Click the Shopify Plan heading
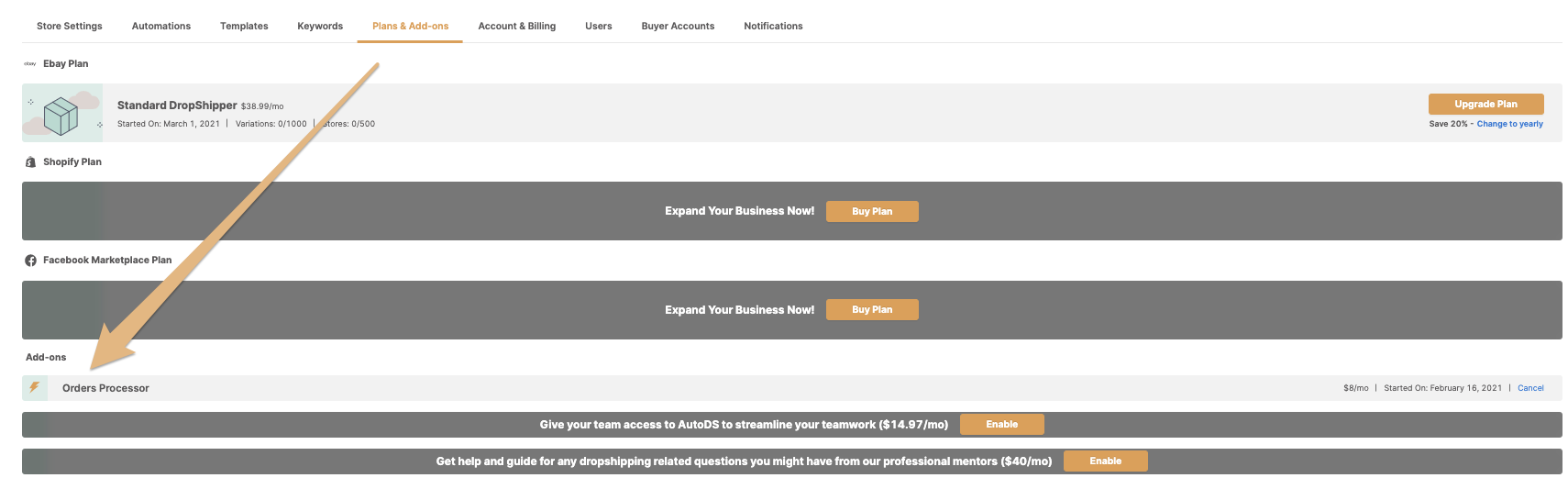The height and width of the screenshot is (500, 1568). (x=72, y=162)
